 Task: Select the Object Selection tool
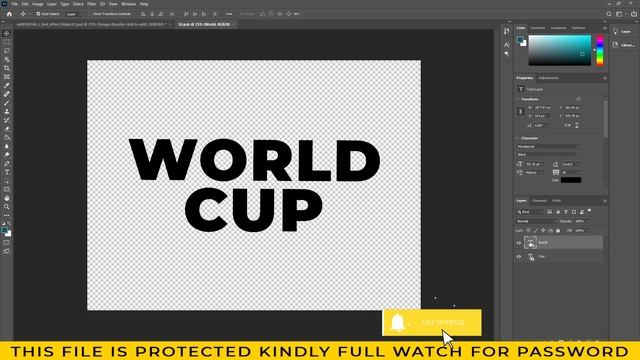point(7,59)
